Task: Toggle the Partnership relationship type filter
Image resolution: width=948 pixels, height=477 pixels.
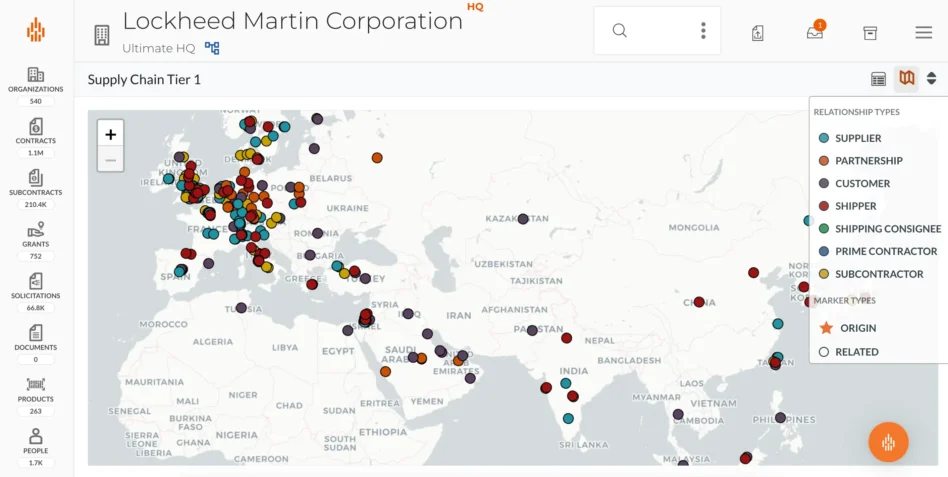Action: coord(868,161)
